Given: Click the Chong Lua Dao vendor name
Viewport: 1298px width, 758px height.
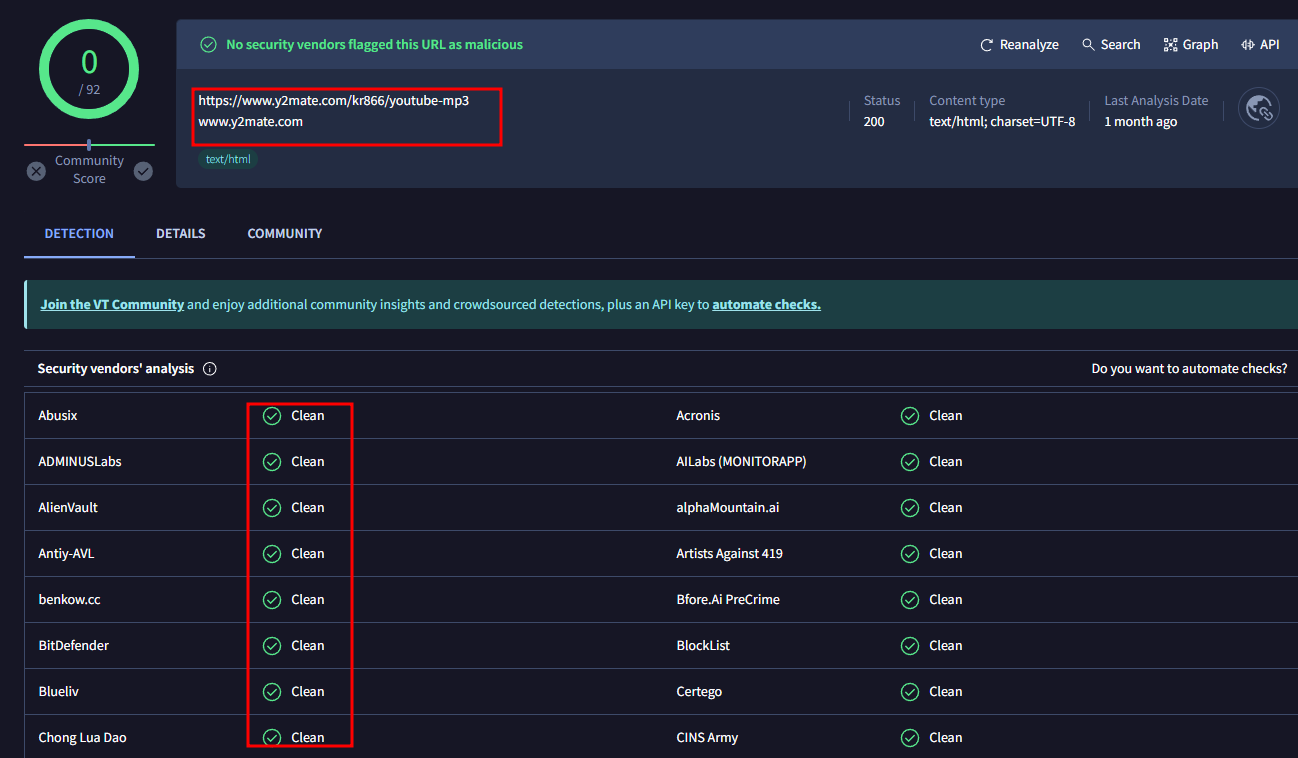Looking at the screenshot, I should coord(82,737).
